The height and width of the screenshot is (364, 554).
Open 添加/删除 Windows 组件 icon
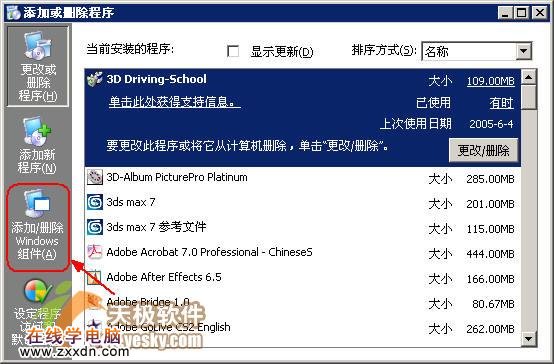(37, 226)
